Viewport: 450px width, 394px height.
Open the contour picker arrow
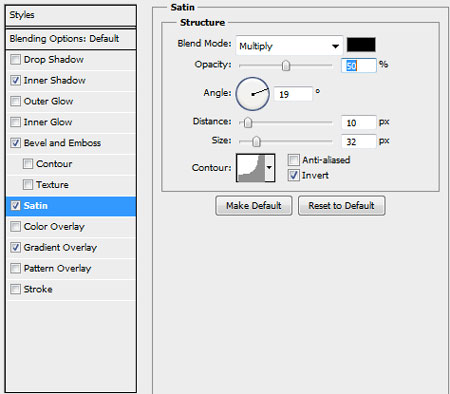click(270, 168)
